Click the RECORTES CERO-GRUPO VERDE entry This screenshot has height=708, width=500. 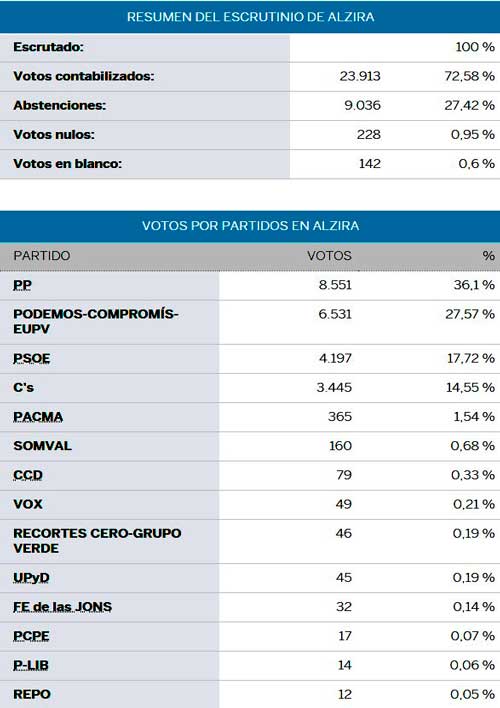click(x=97, y=541)
